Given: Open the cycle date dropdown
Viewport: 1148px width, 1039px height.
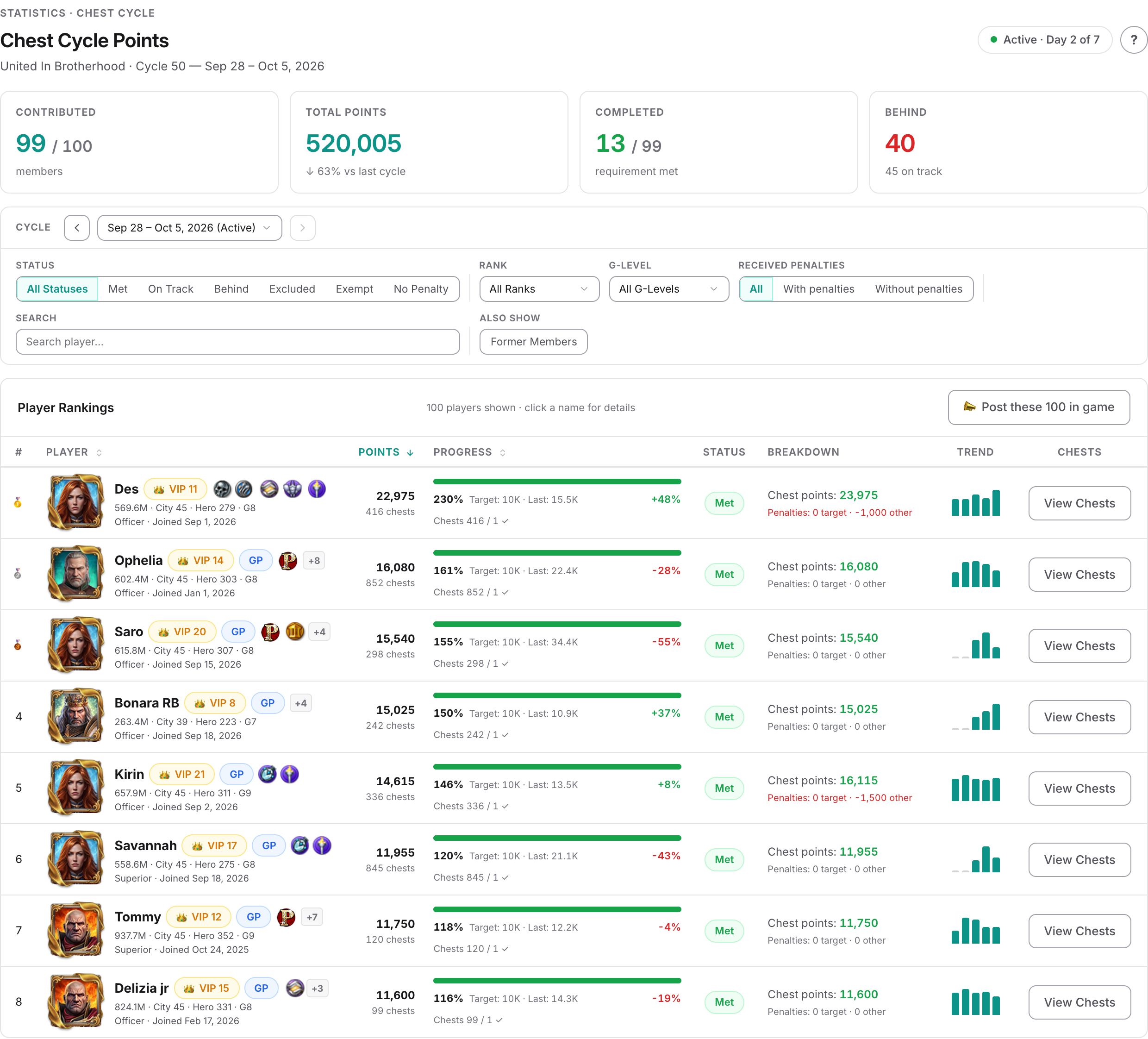Looking at the screenshot, I should 190,228.
